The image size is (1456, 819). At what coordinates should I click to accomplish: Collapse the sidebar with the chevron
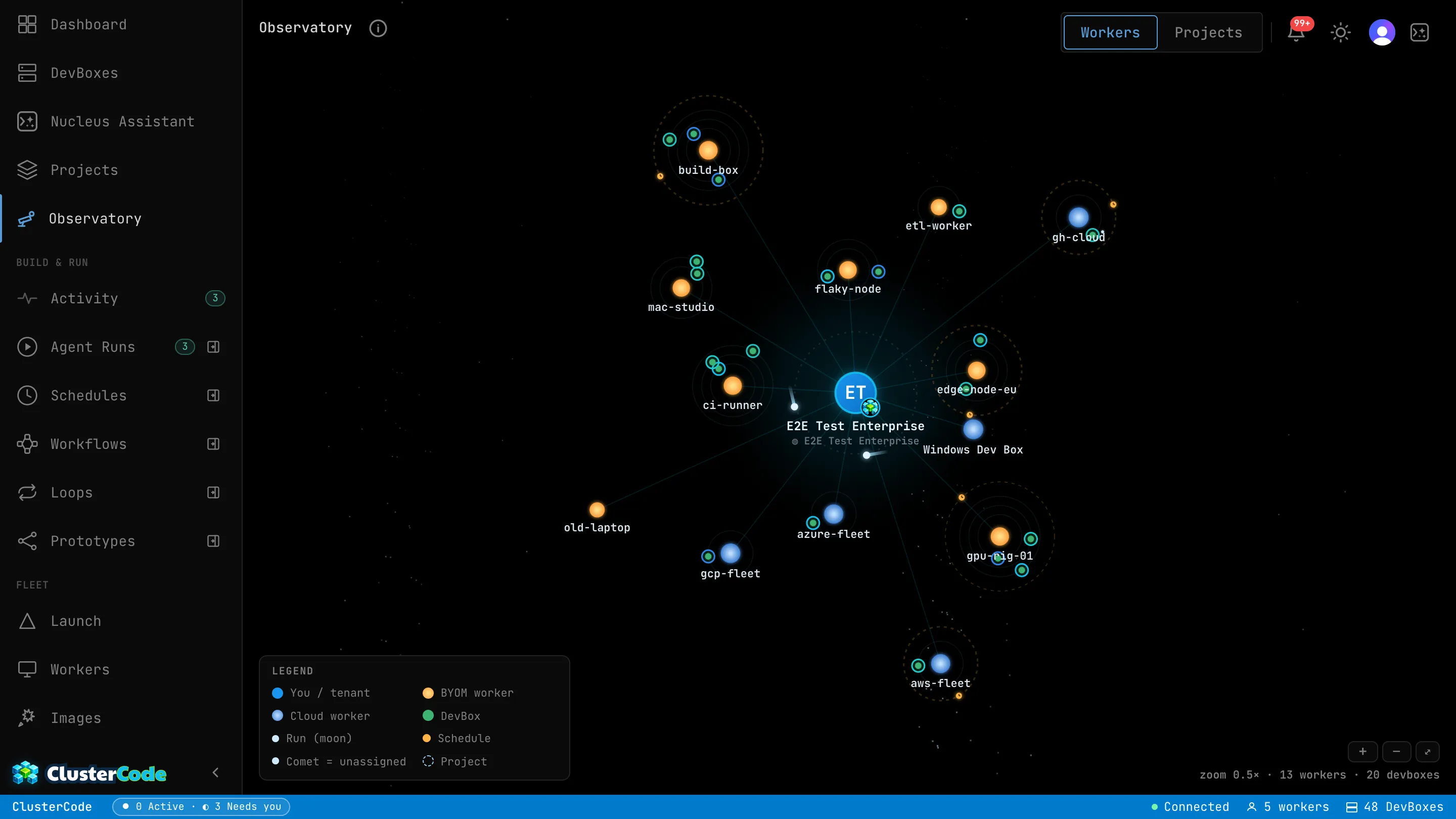click(215, 772)
